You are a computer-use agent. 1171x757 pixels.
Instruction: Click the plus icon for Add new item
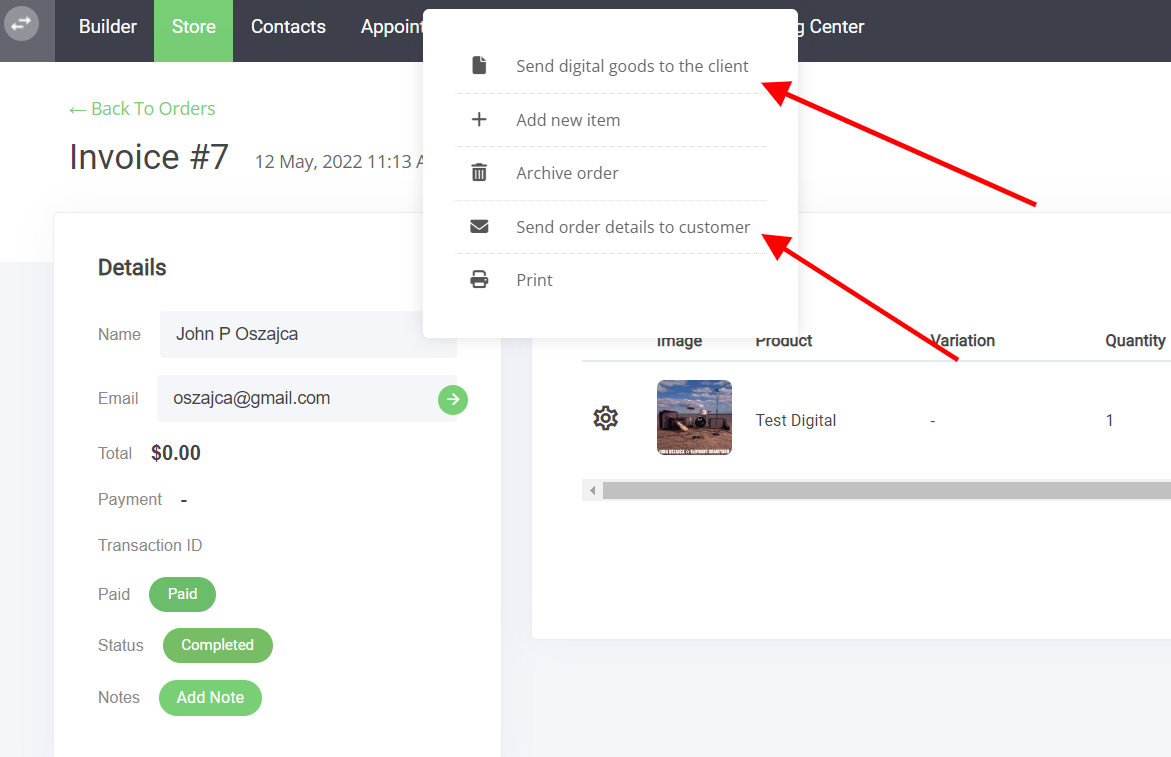pyautogui.click(x=479, y=119)
